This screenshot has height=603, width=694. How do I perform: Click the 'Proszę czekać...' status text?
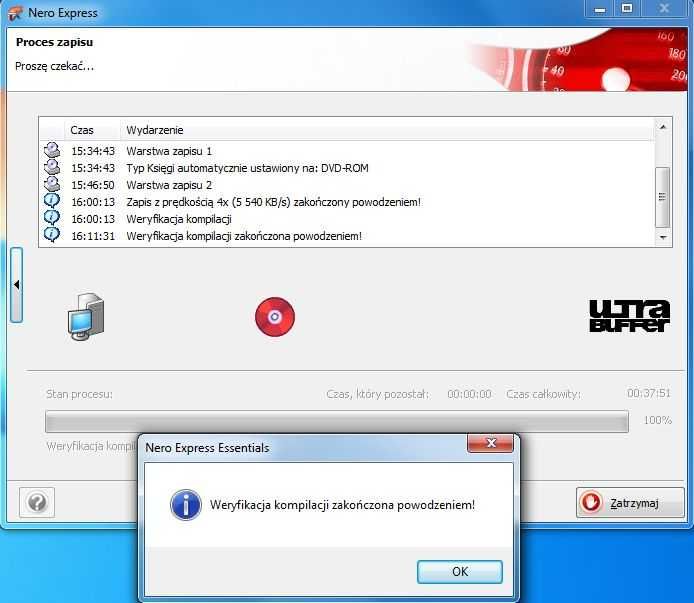point(54,66)
